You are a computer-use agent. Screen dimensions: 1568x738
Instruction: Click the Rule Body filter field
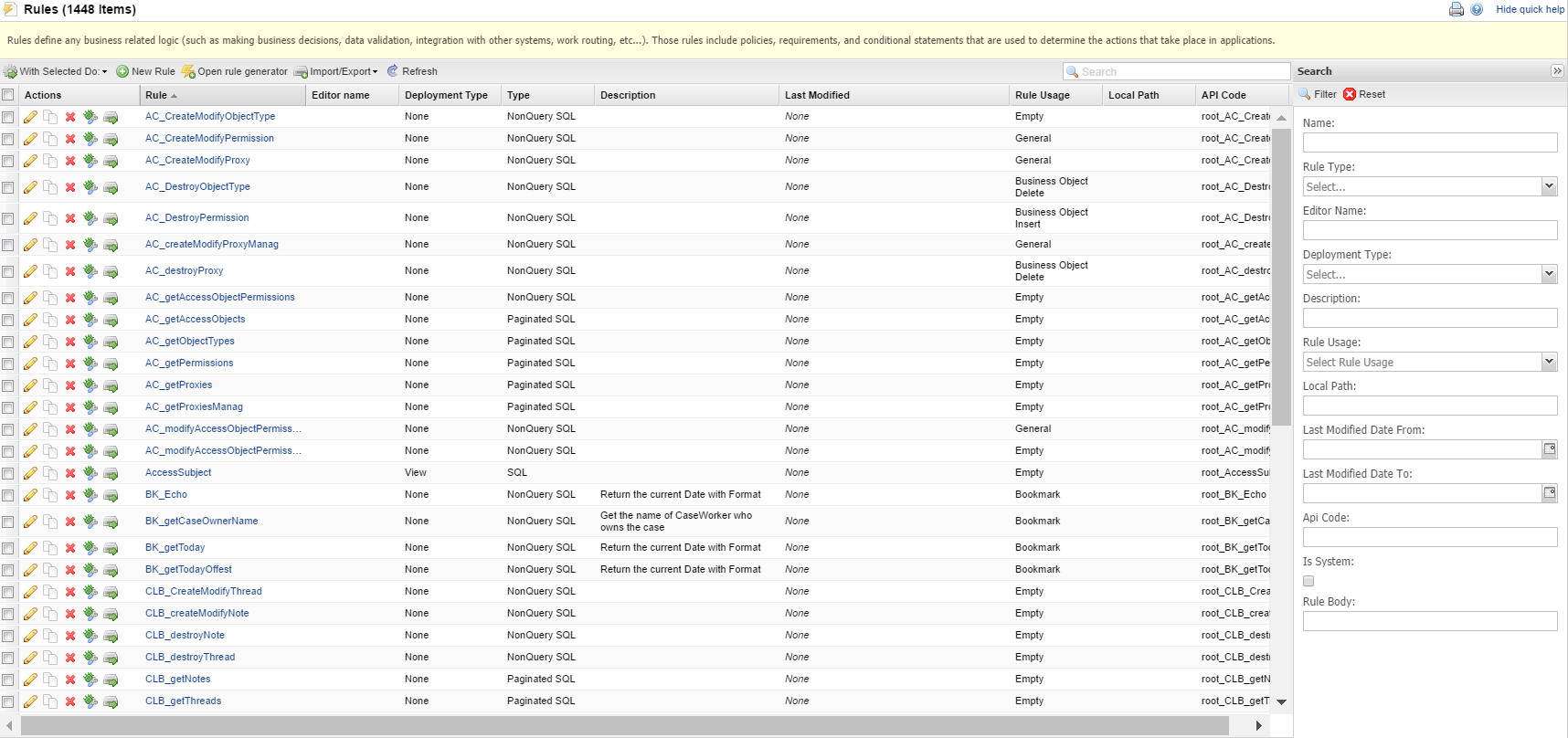point(1430,621)
